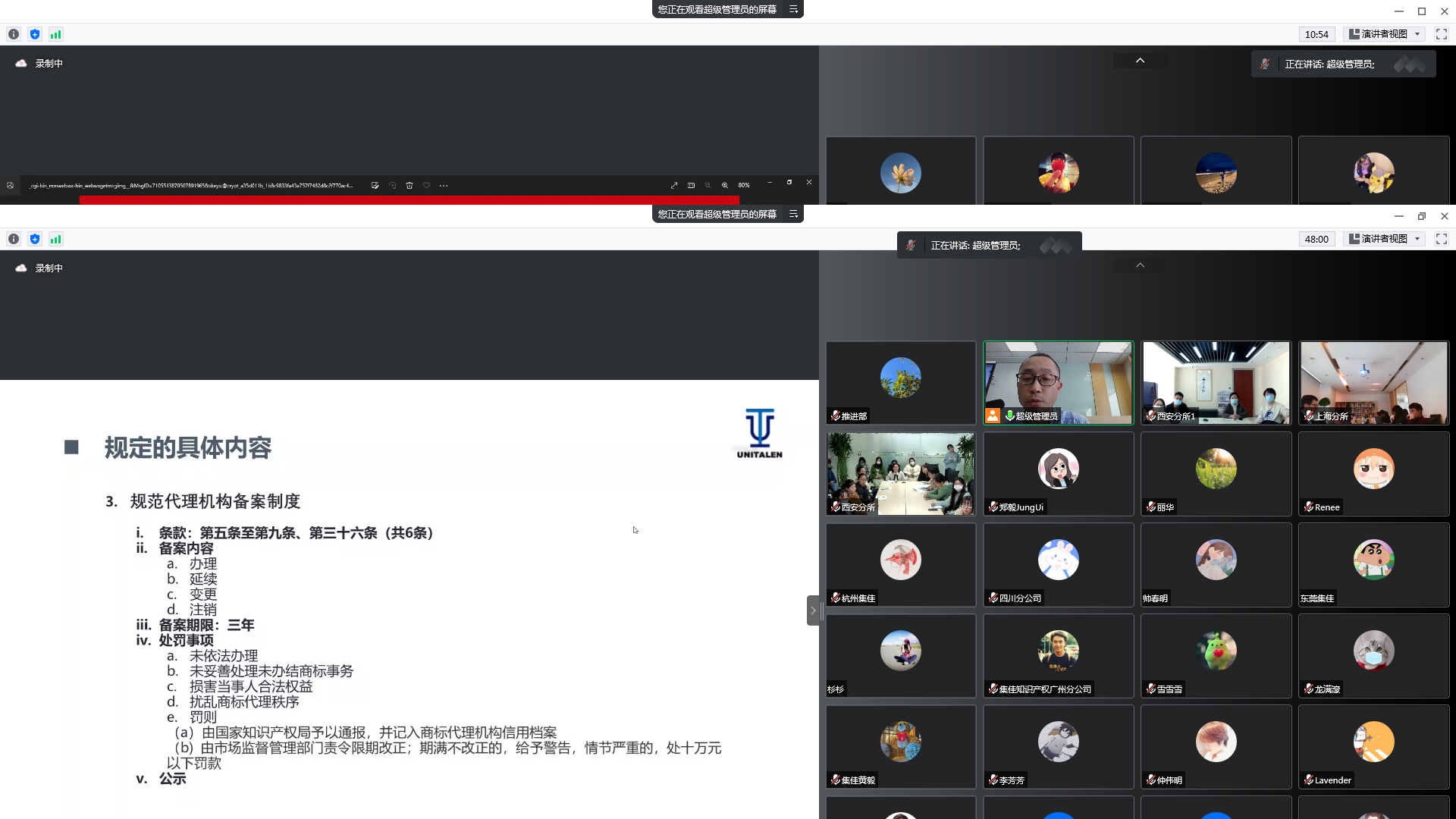Open 演讲者视图 view dropdown in lower window
The image size is (1456, 819).
pos(1385,239)
